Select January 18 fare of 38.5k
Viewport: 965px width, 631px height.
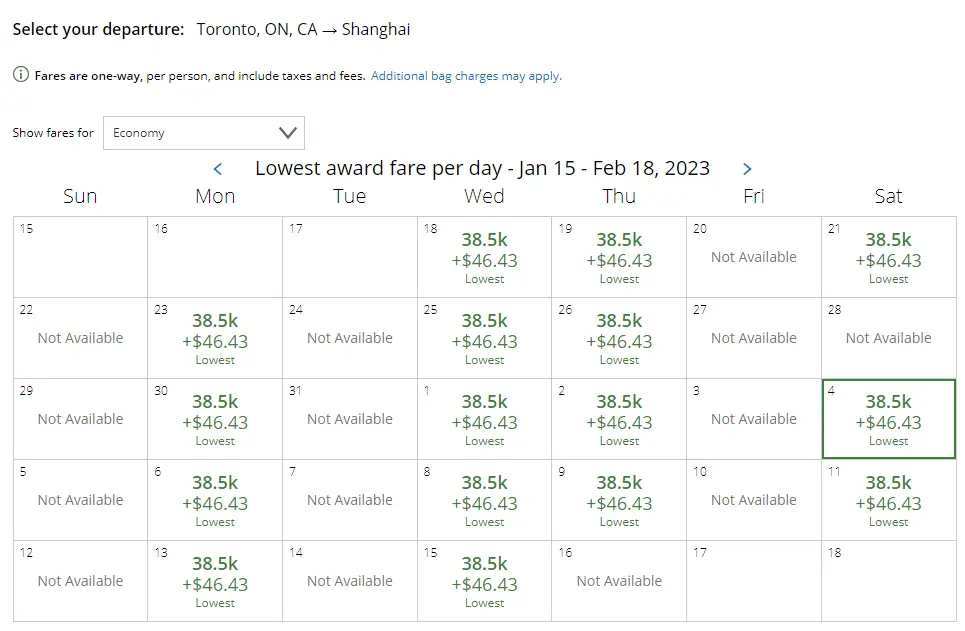[x=484, y=258]
